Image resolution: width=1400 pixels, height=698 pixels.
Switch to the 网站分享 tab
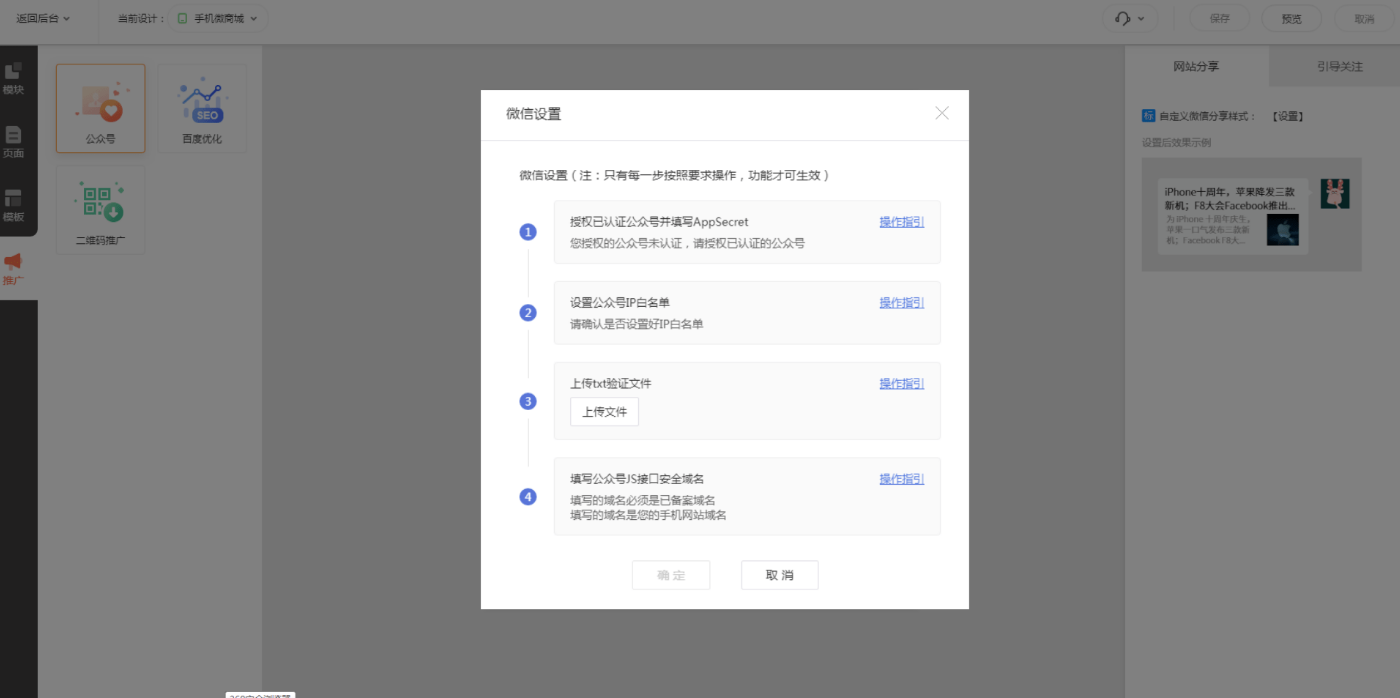pyautogui.click(x=1196, y=66)
